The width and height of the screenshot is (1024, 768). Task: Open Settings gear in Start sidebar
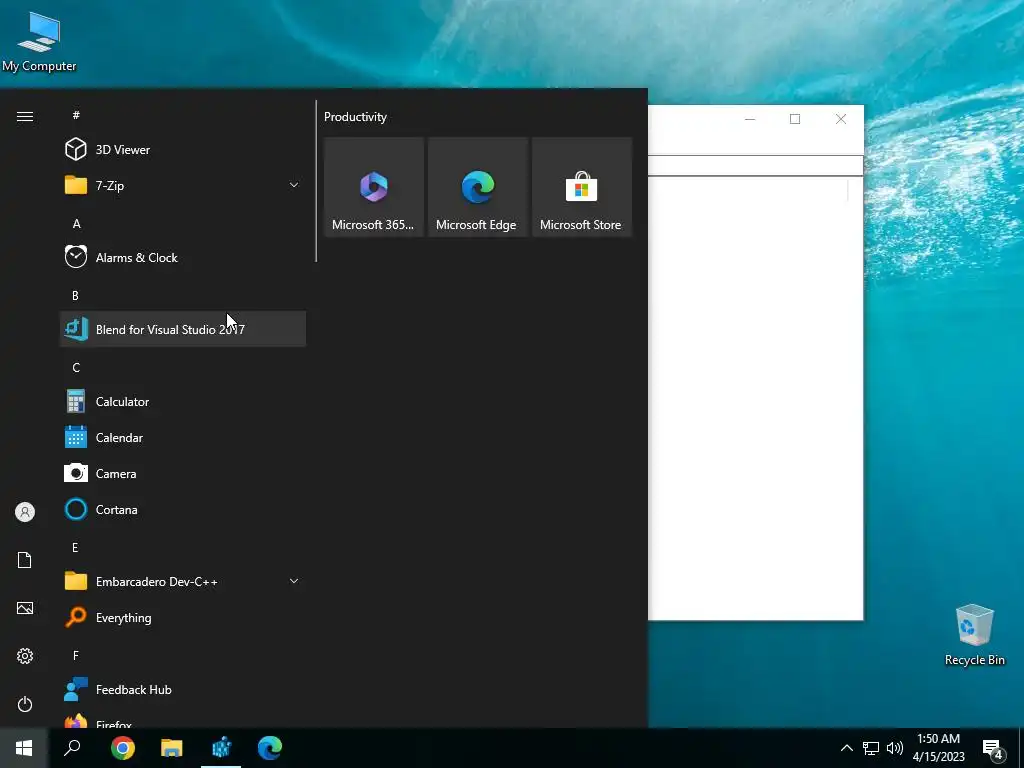[x=25, y=656]
